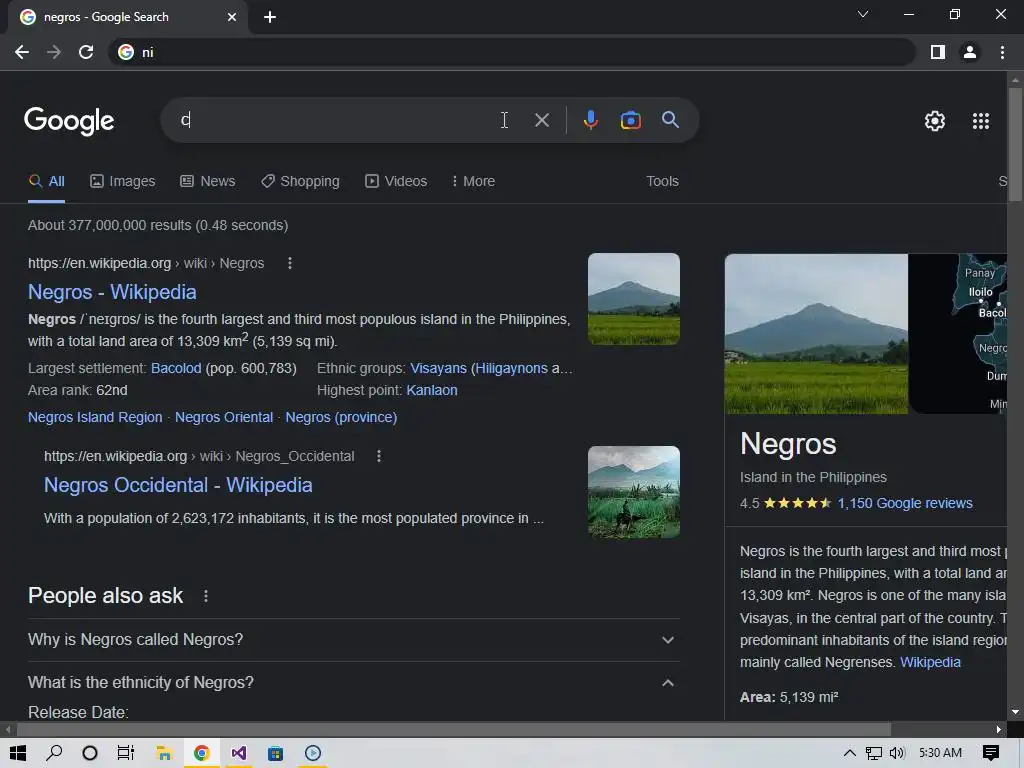Image resolution: width=1024 pixels, height=768 pixels.
Task: Open the network icon in system tray
Action: [x=874, y=753]
